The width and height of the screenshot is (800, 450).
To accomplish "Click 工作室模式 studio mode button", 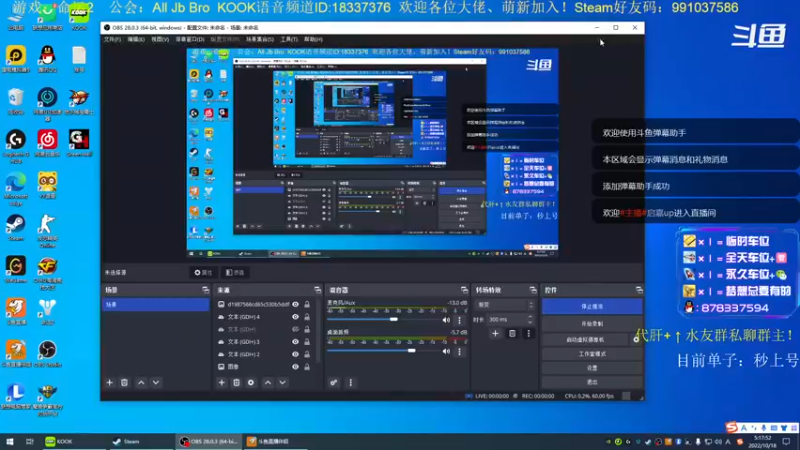I will coord(592,354).
